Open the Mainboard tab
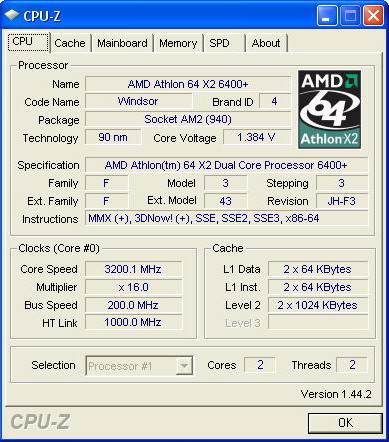 [122, 43]
